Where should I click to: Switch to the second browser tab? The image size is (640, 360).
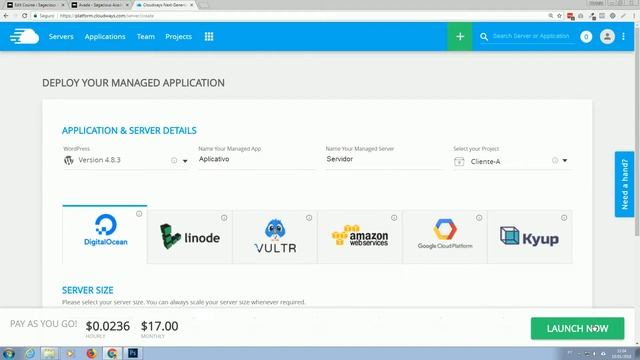pos(100,5)
